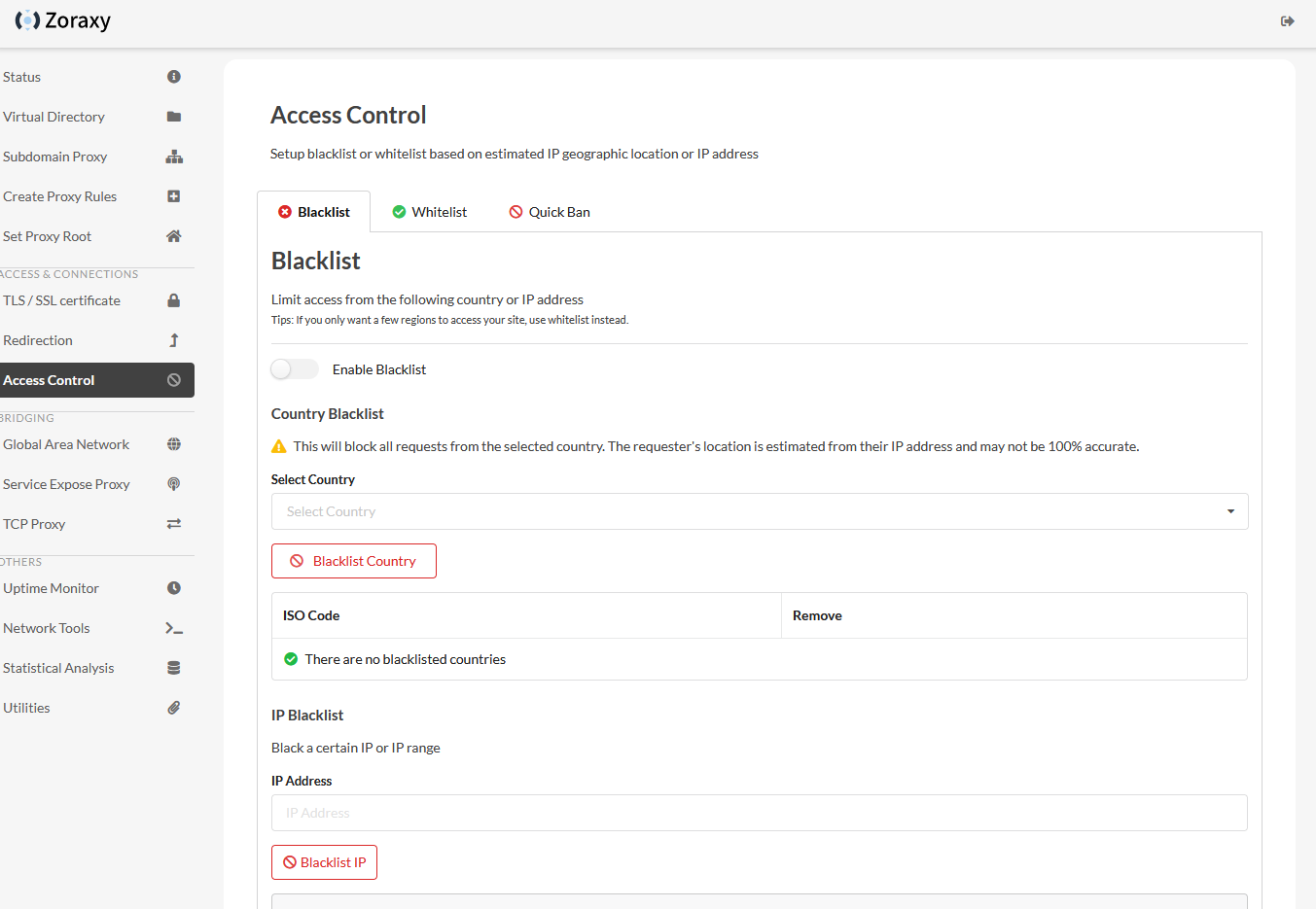Click the Select Country dropdown arrow
The width and height of the screenshot is (1316, 909).
(x=1230, y=511)
